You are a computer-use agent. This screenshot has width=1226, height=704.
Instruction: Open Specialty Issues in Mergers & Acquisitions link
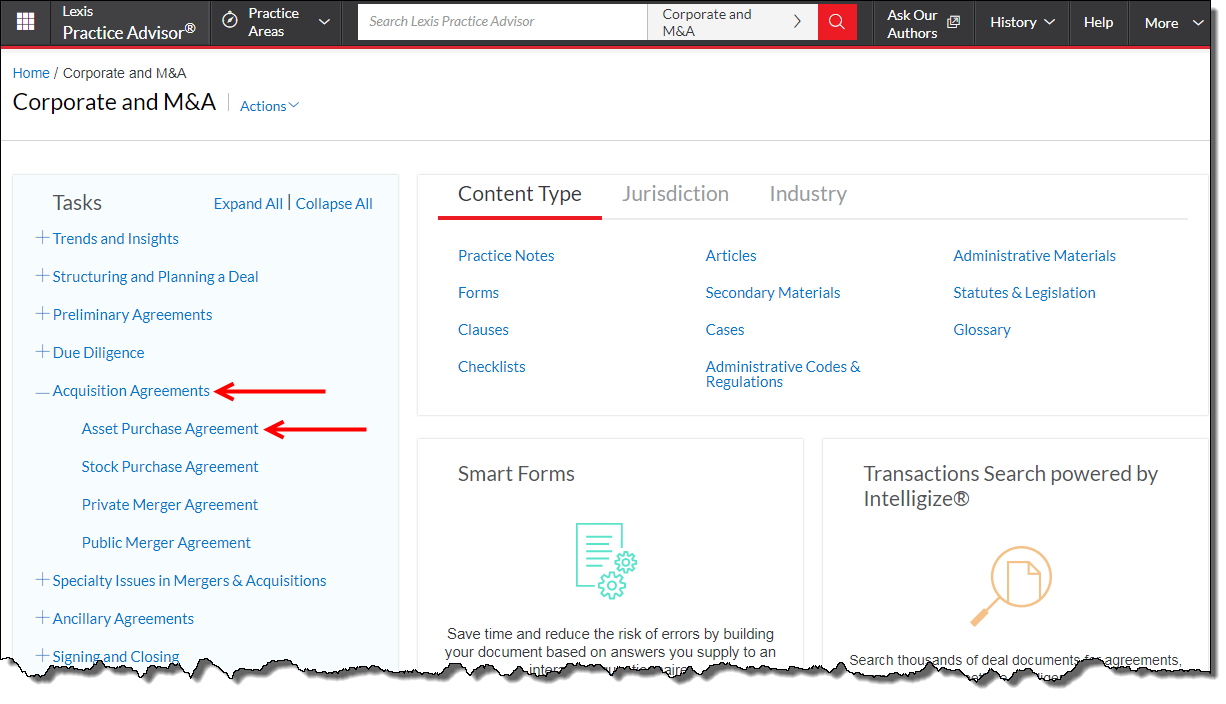[189, 581]
